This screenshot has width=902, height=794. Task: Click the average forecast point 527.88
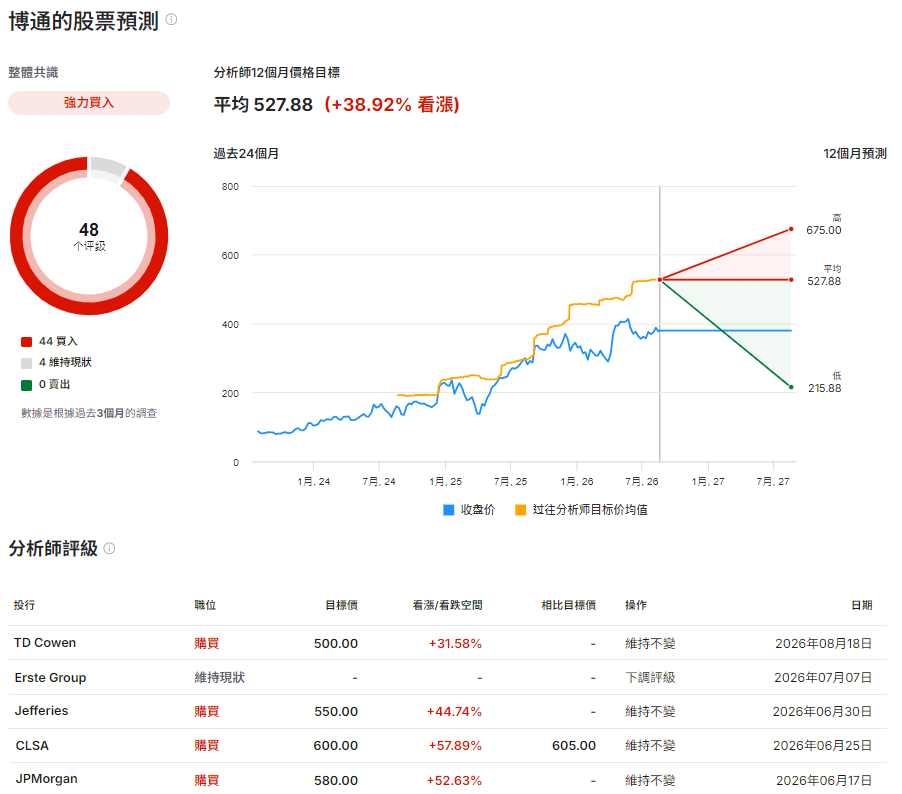[x=791, y=280]
